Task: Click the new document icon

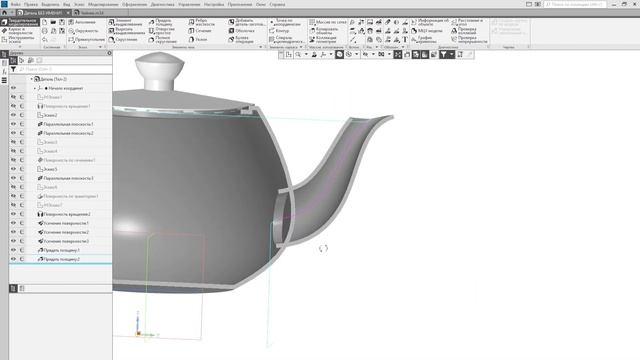Action: tap(44, 22)
